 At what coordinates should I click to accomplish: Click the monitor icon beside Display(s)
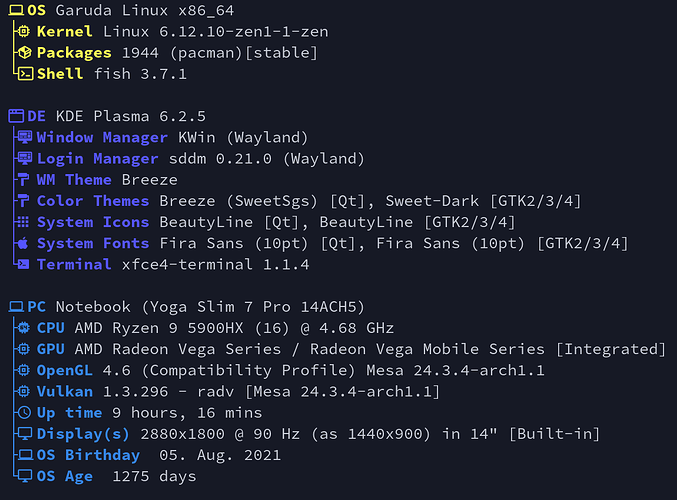point(25,434)
